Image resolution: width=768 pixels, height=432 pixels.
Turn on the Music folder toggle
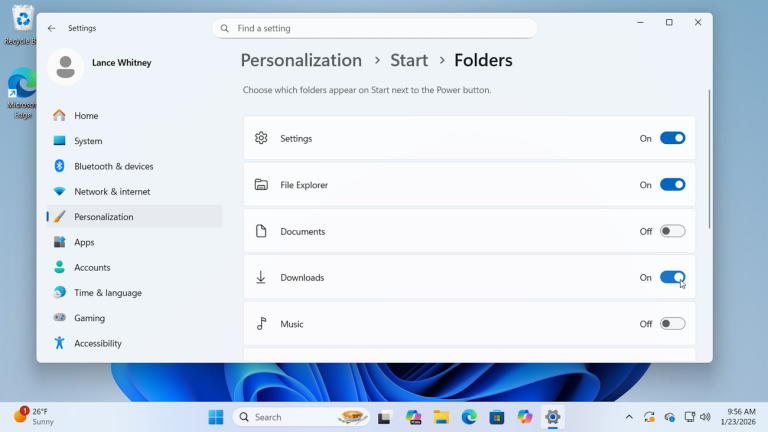[x=672, y=324]
